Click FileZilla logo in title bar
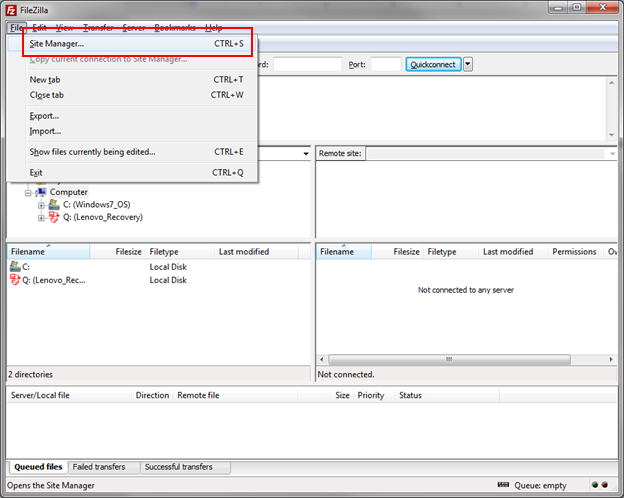This screenshot has width=624, height=498. pos(11,10)
